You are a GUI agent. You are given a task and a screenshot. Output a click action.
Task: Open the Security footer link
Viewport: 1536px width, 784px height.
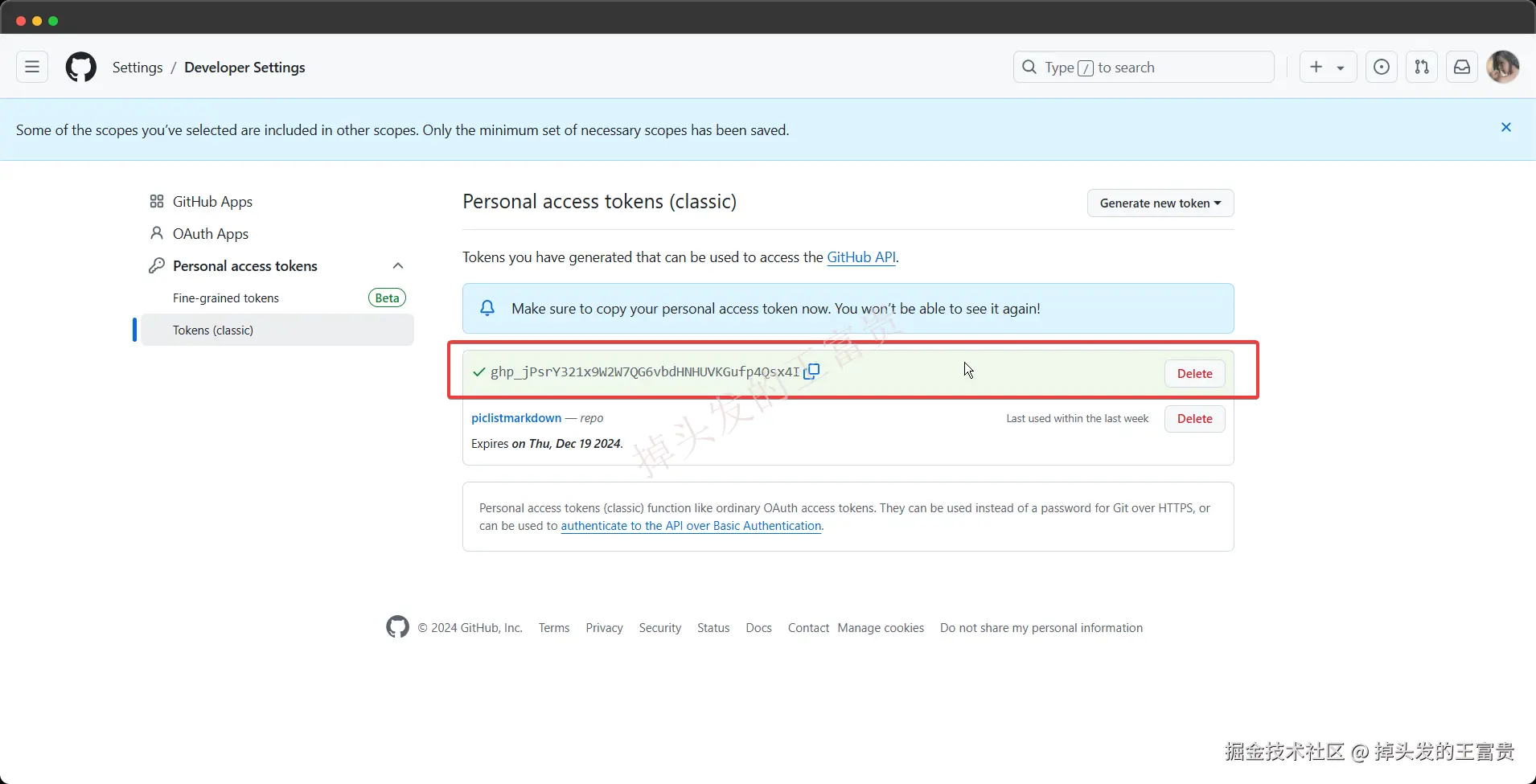660,628
